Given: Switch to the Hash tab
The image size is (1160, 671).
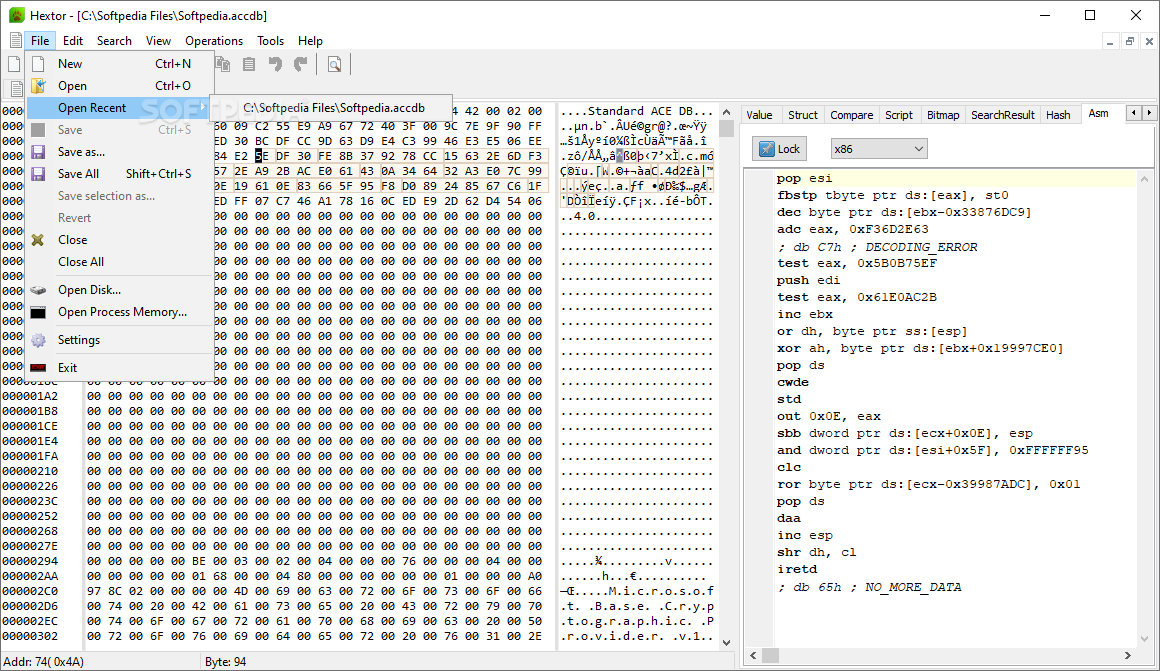Looking at the screenshot, I should coord(1058,115).
